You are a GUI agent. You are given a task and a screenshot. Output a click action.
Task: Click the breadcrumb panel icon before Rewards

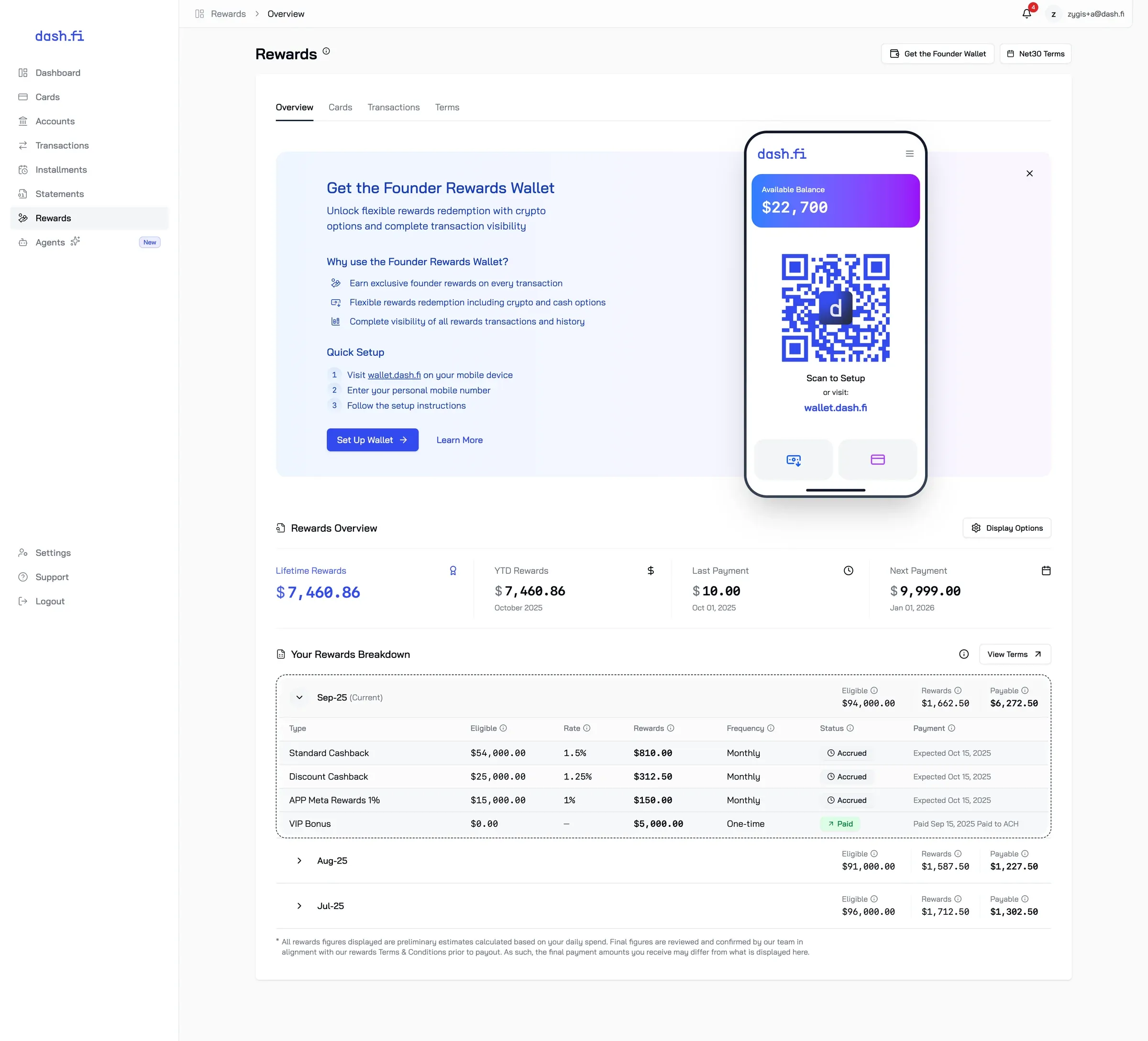tap(199, 14)
